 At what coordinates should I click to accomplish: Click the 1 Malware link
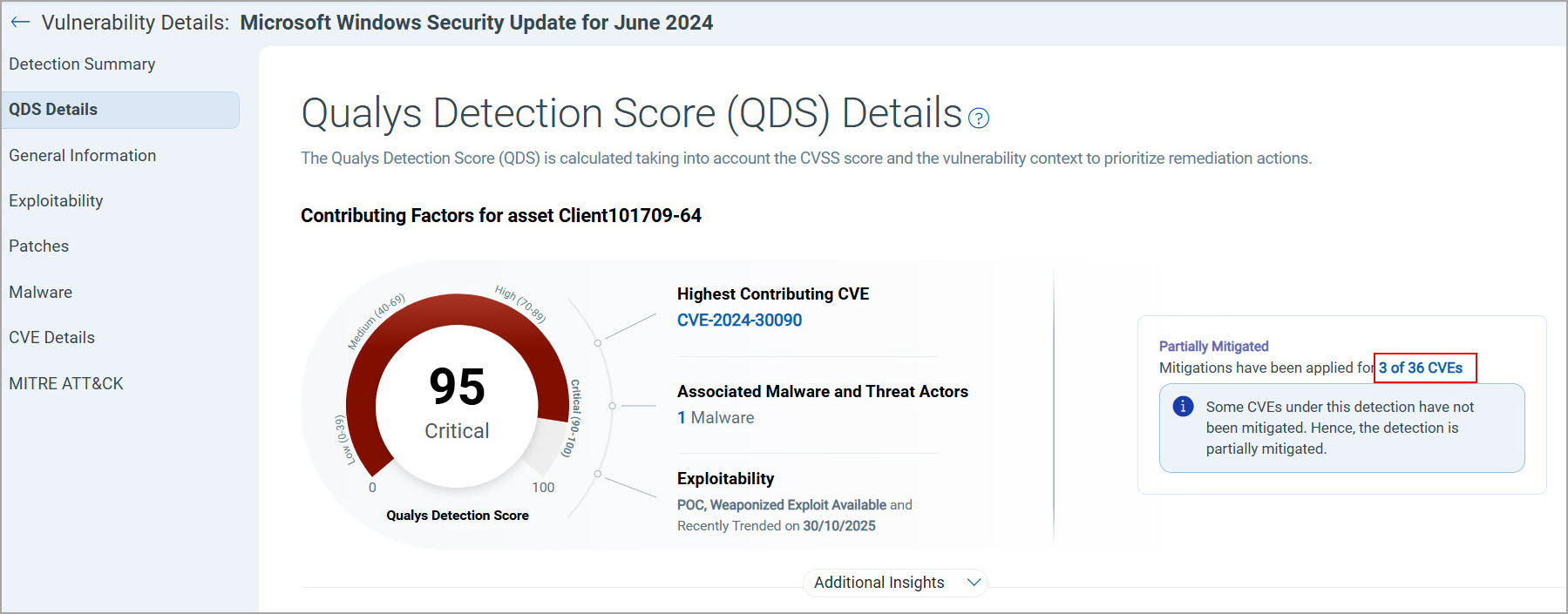coord(716,418)
